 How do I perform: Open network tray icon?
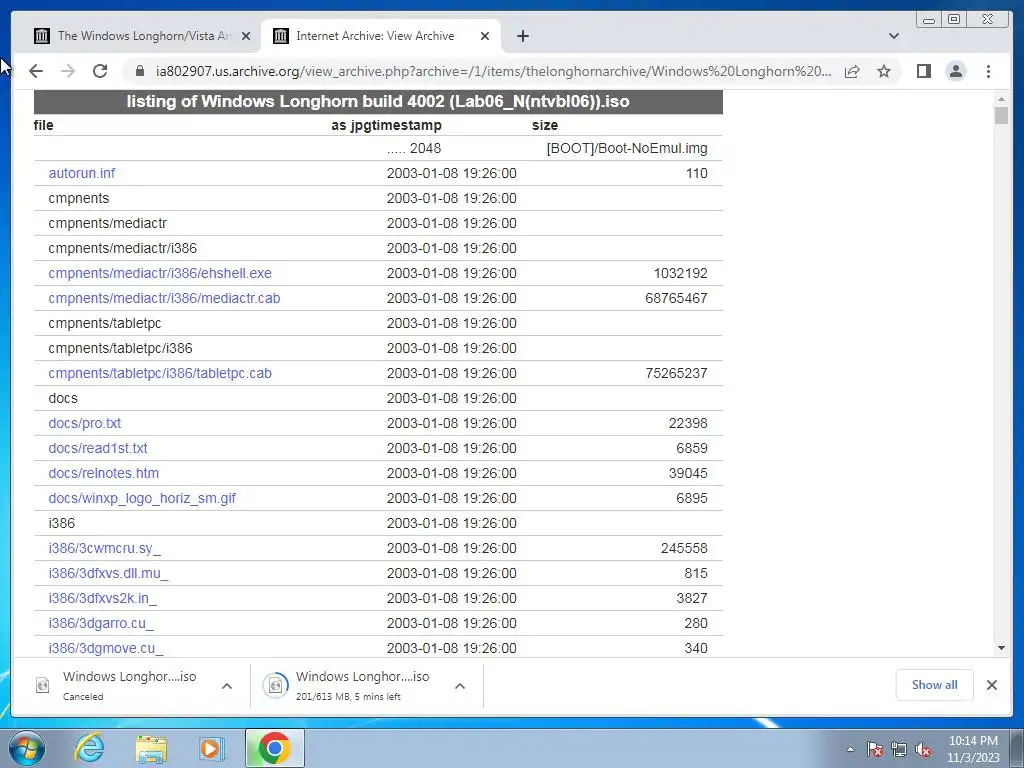pyautogui.click(x=899, y=749)
